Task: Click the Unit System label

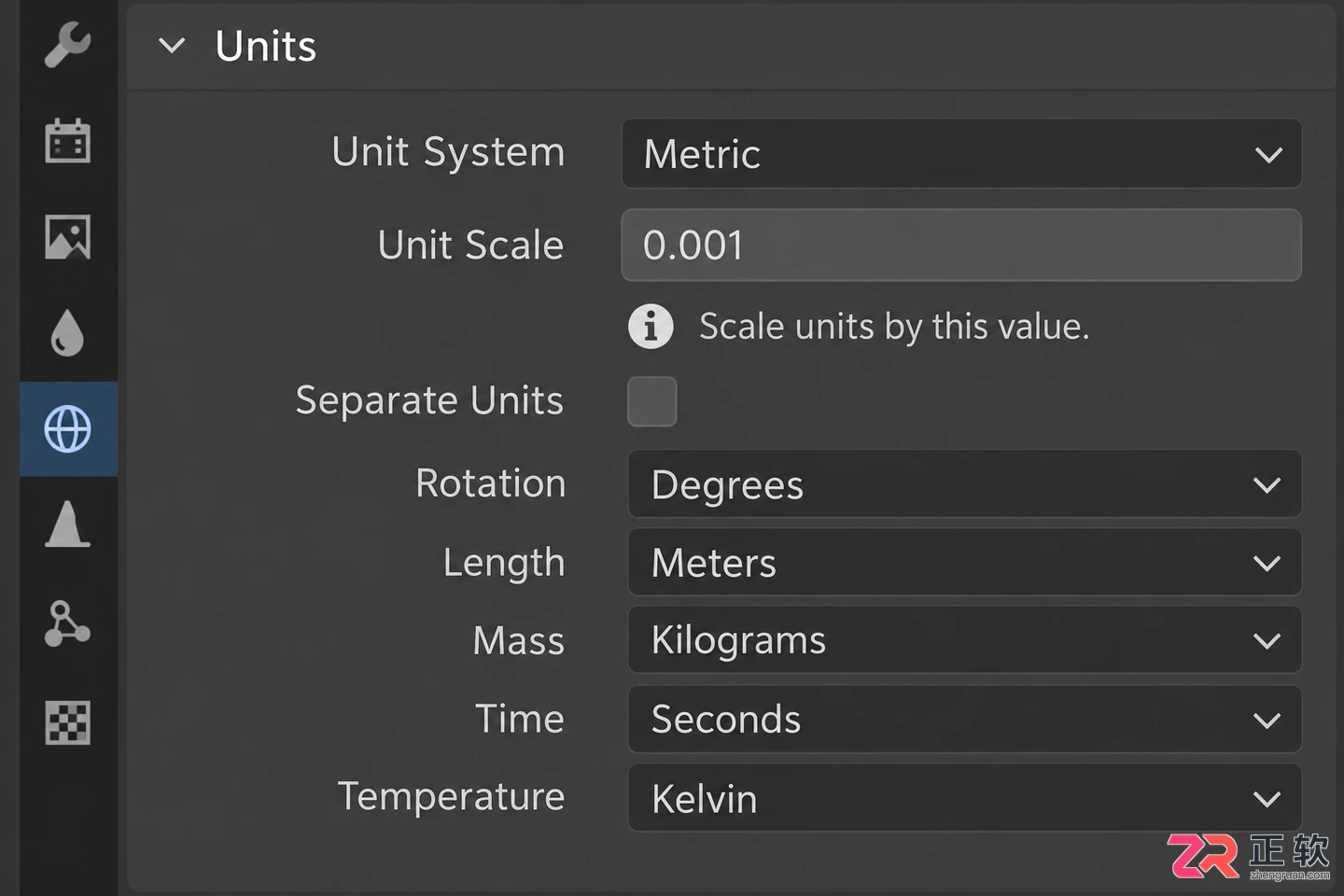Action: tap(448, 152)
